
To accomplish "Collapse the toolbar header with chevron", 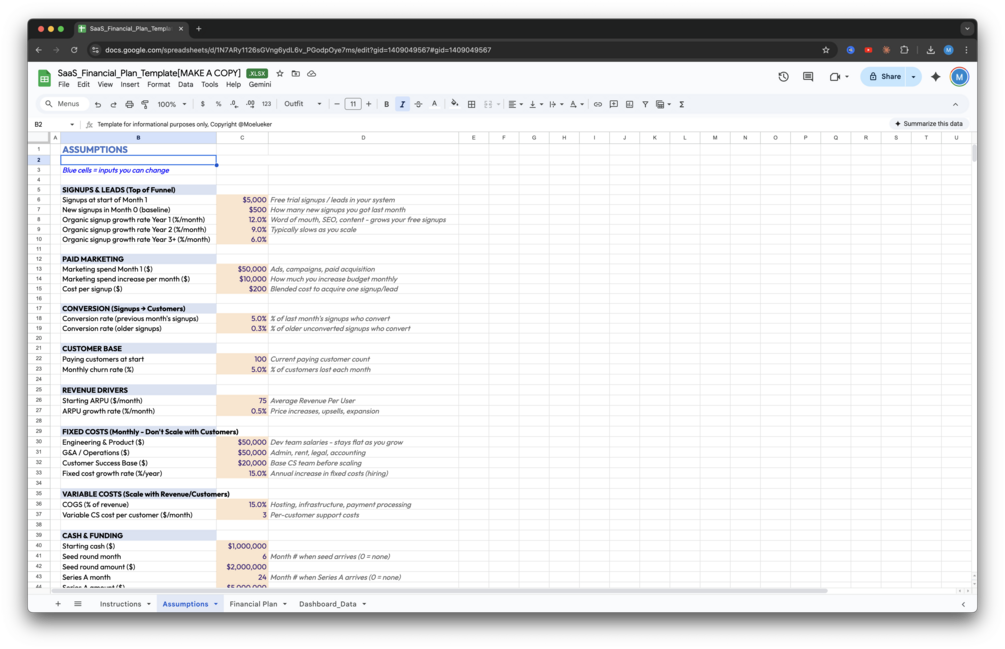I will pos(956,104).
